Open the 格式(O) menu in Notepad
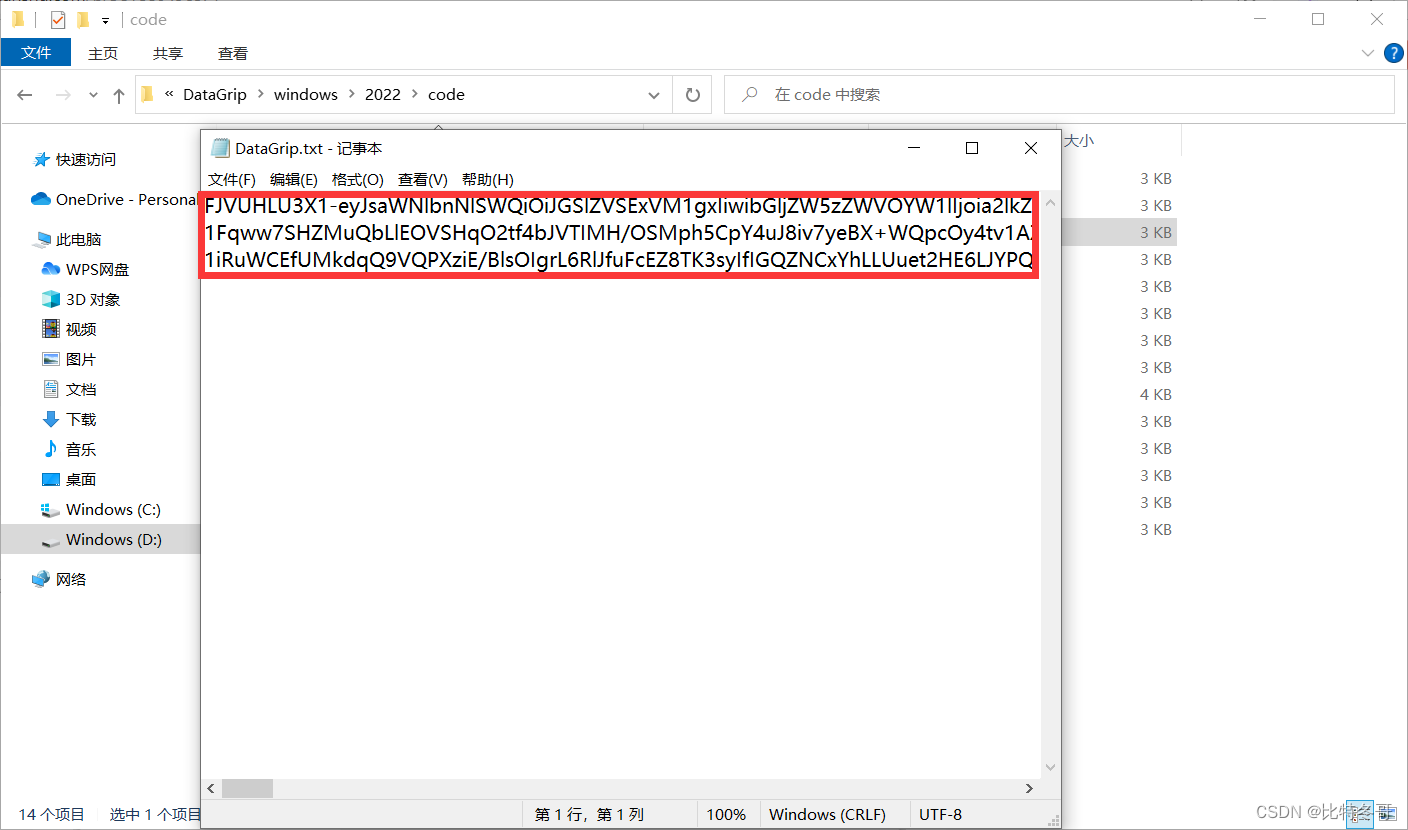This screenshot has height=830, width=1408. pos(357,180)
